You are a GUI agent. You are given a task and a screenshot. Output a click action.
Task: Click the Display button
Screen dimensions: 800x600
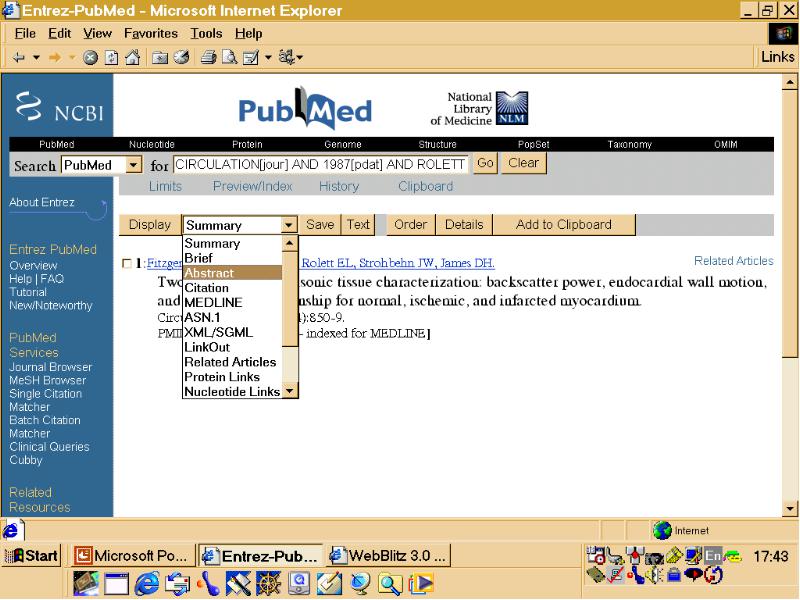point(149,225)
